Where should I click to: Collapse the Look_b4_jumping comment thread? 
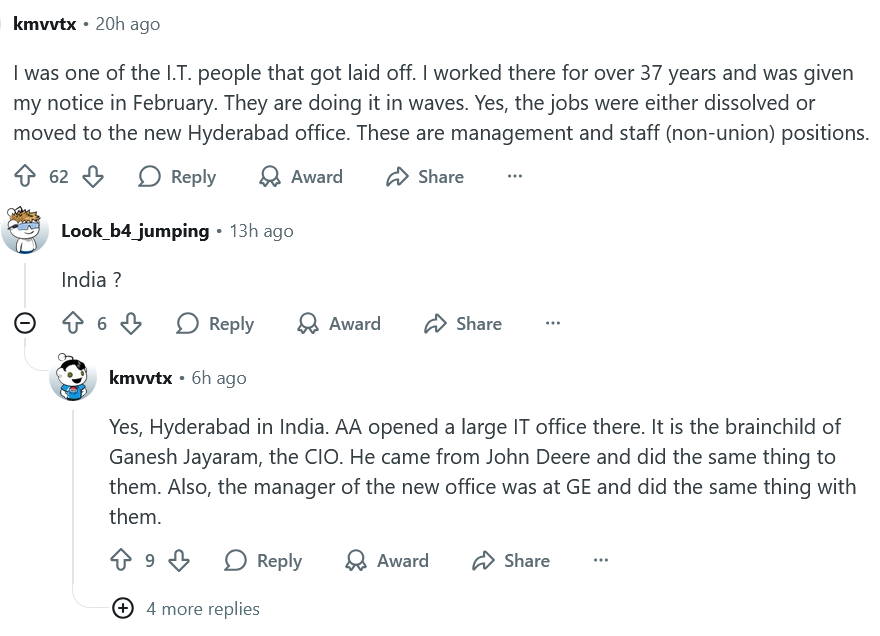(26, 324)
